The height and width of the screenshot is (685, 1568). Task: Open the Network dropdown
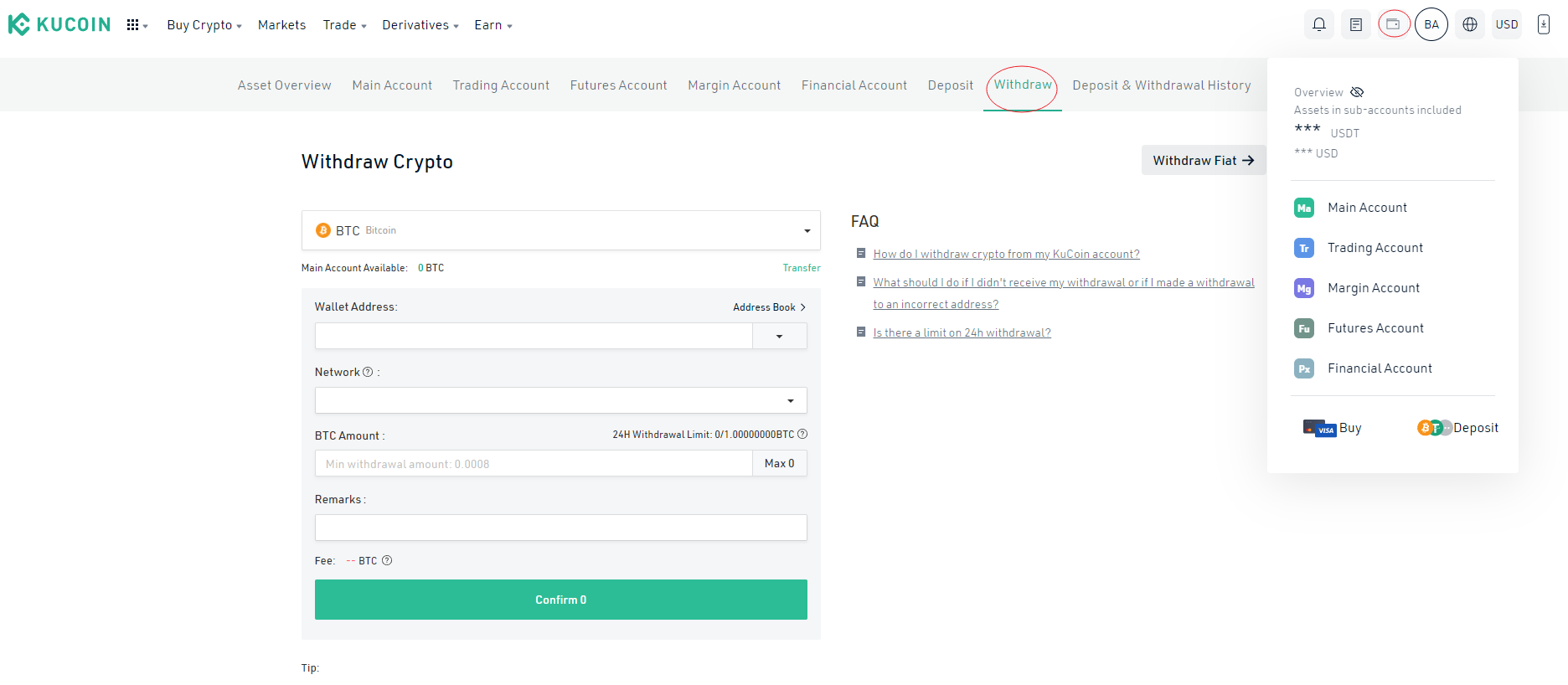[561, 400]
